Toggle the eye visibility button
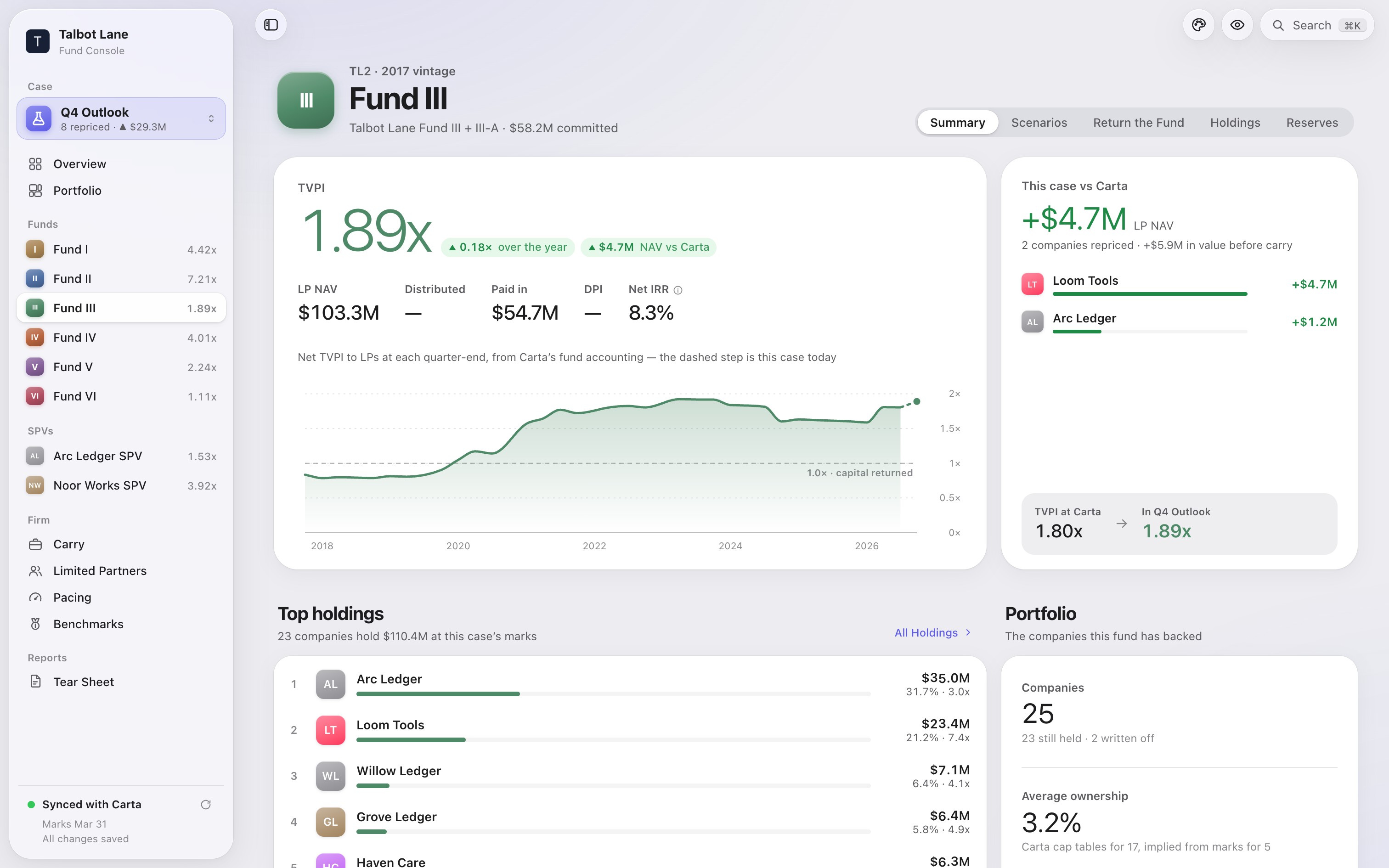Viewport: 1389px width, 868px height. [x=1237, y=25]
